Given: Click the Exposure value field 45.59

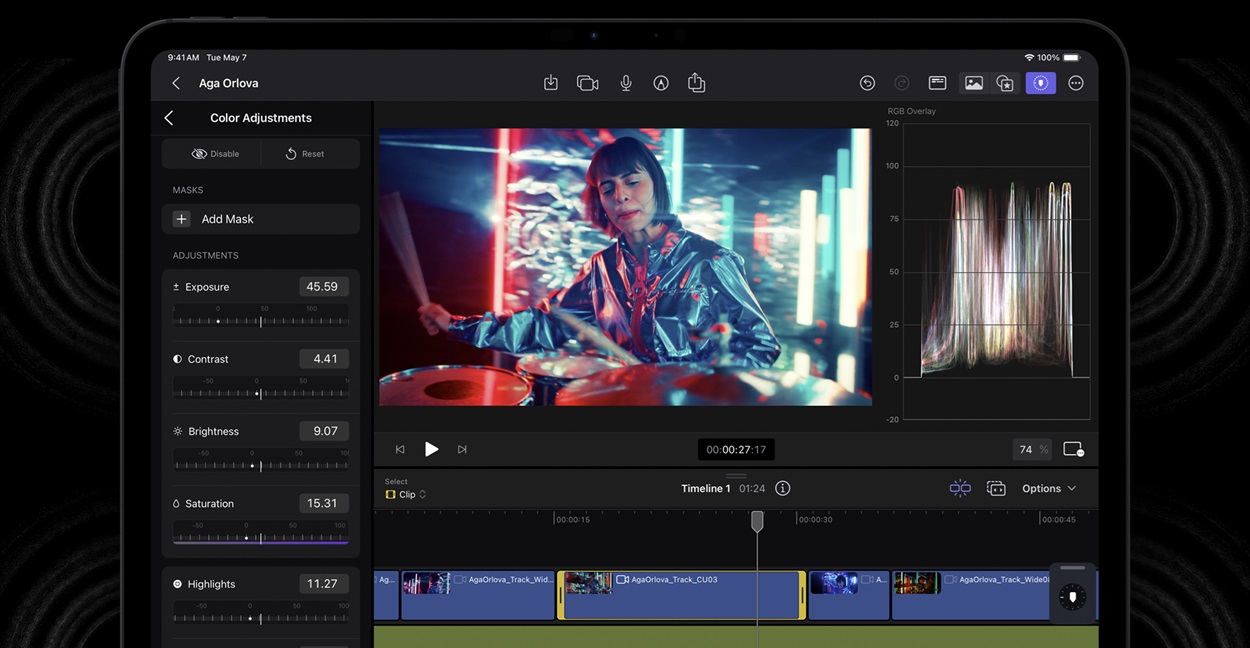Looking at the screenshot, I should (324, 287).
